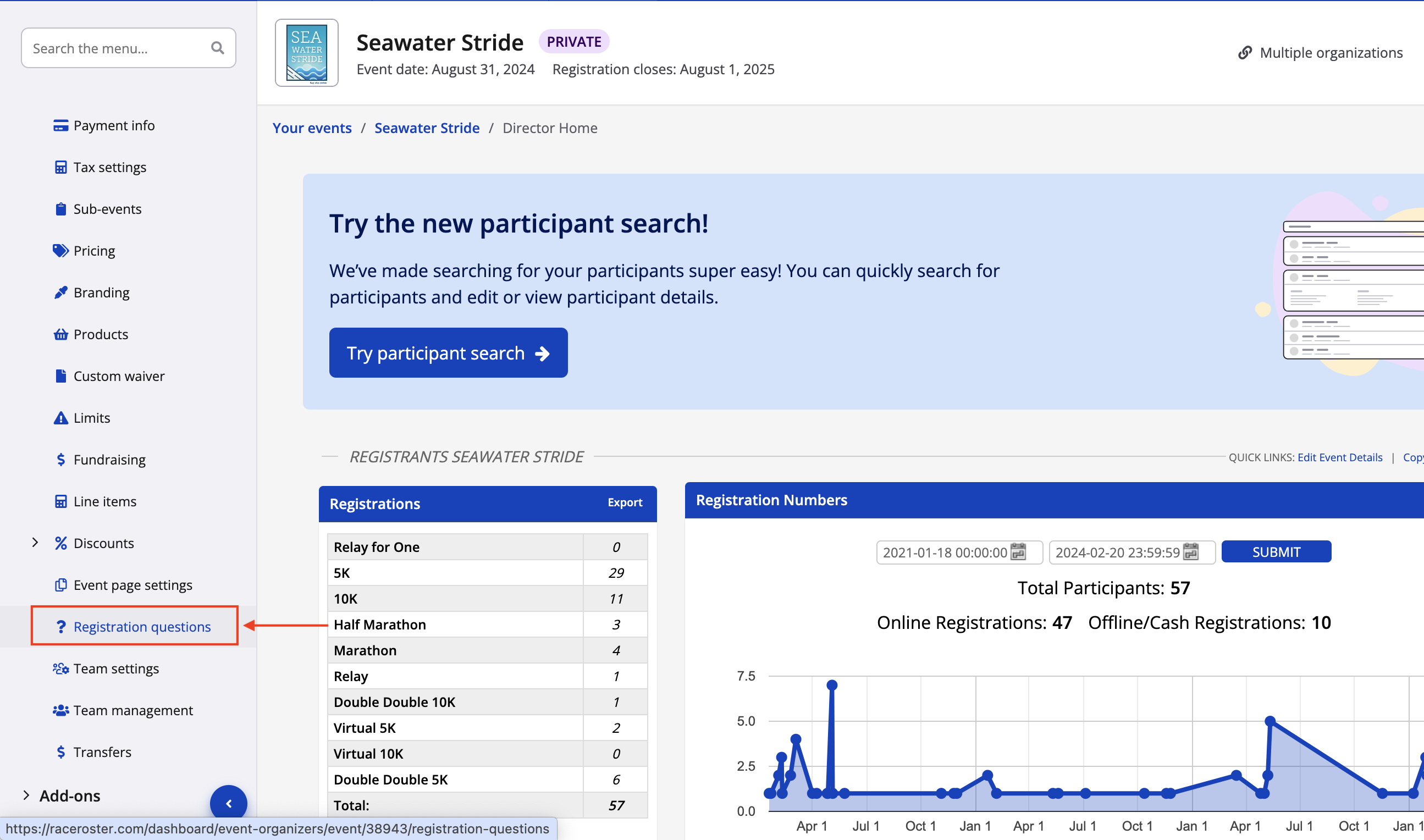Click the Branding paintbrush icon
The image size is (1424, 840).
(60, 292)
